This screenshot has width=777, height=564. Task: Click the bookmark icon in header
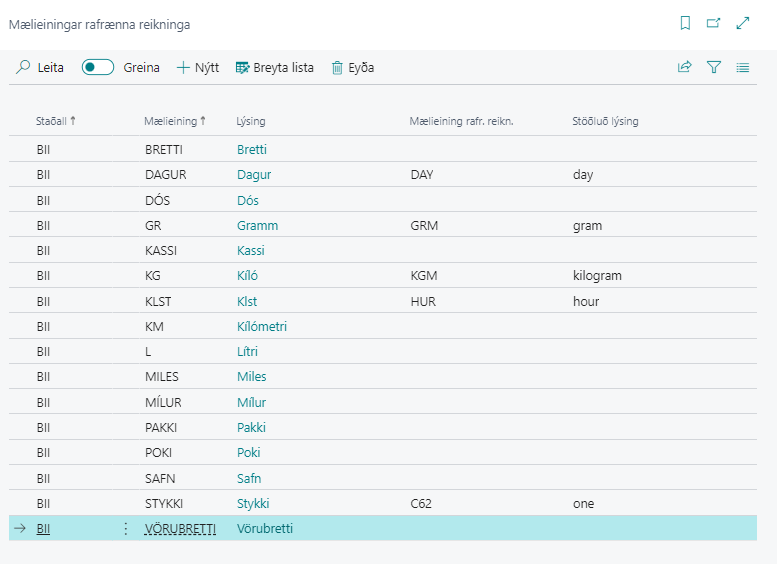(x=685, y=23)
